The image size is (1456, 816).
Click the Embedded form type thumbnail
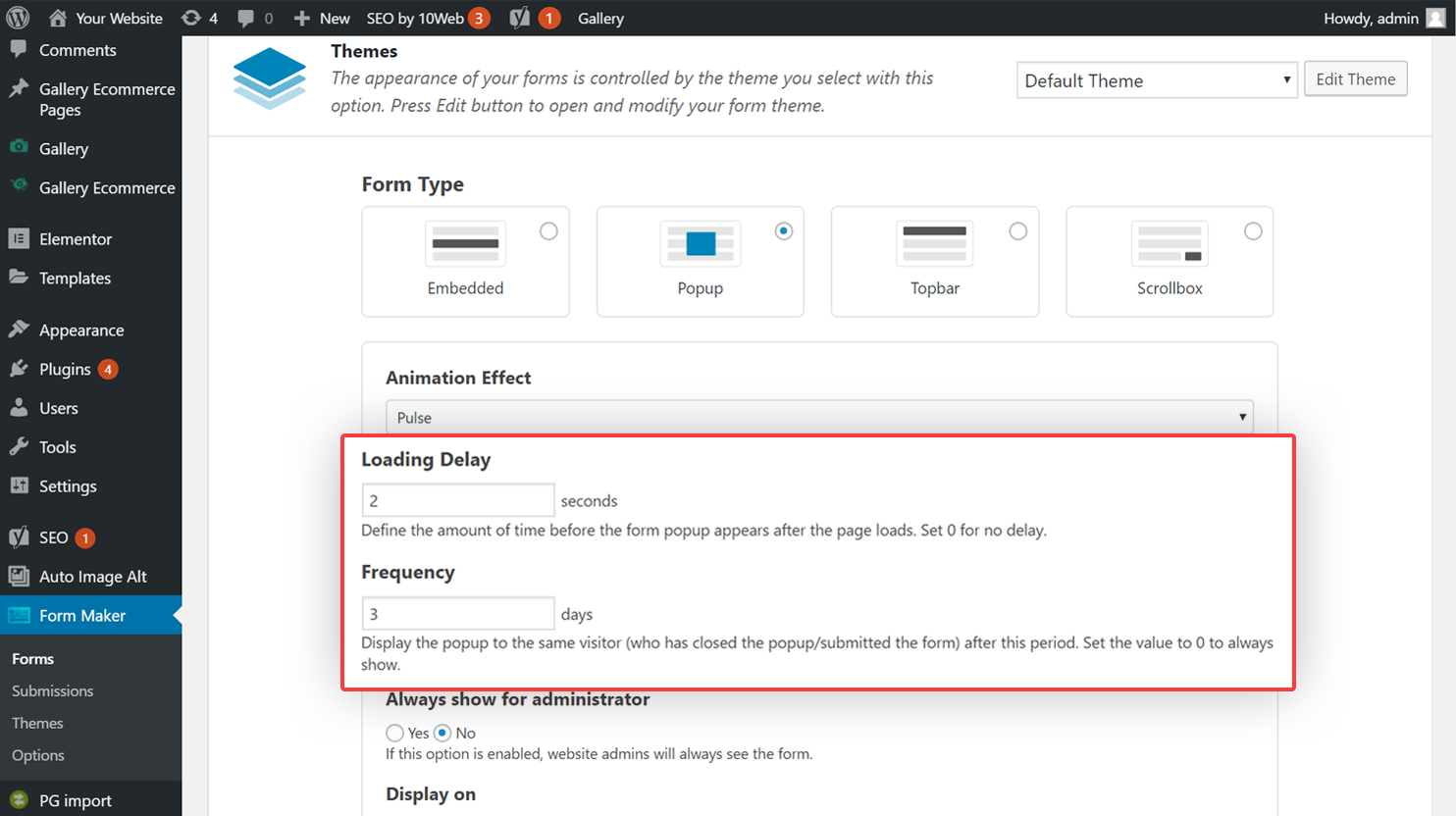click(465, 244)
